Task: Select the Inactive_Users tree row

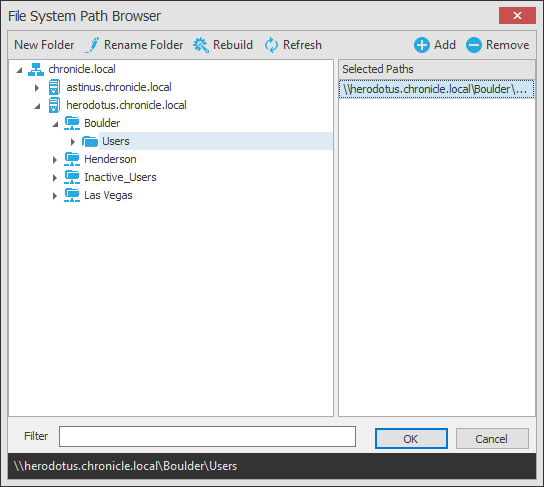Action: point(120,177)
